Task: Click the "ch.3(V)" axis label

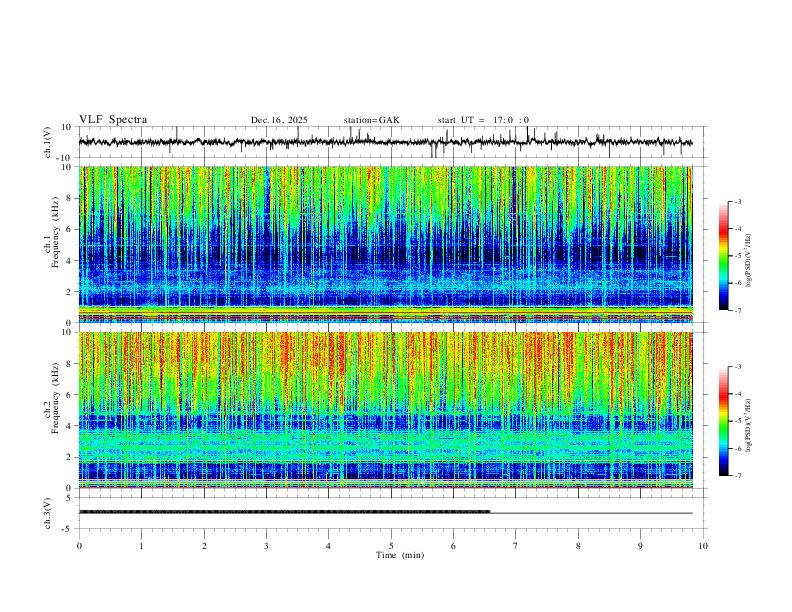Action: [x=48, y=513]
